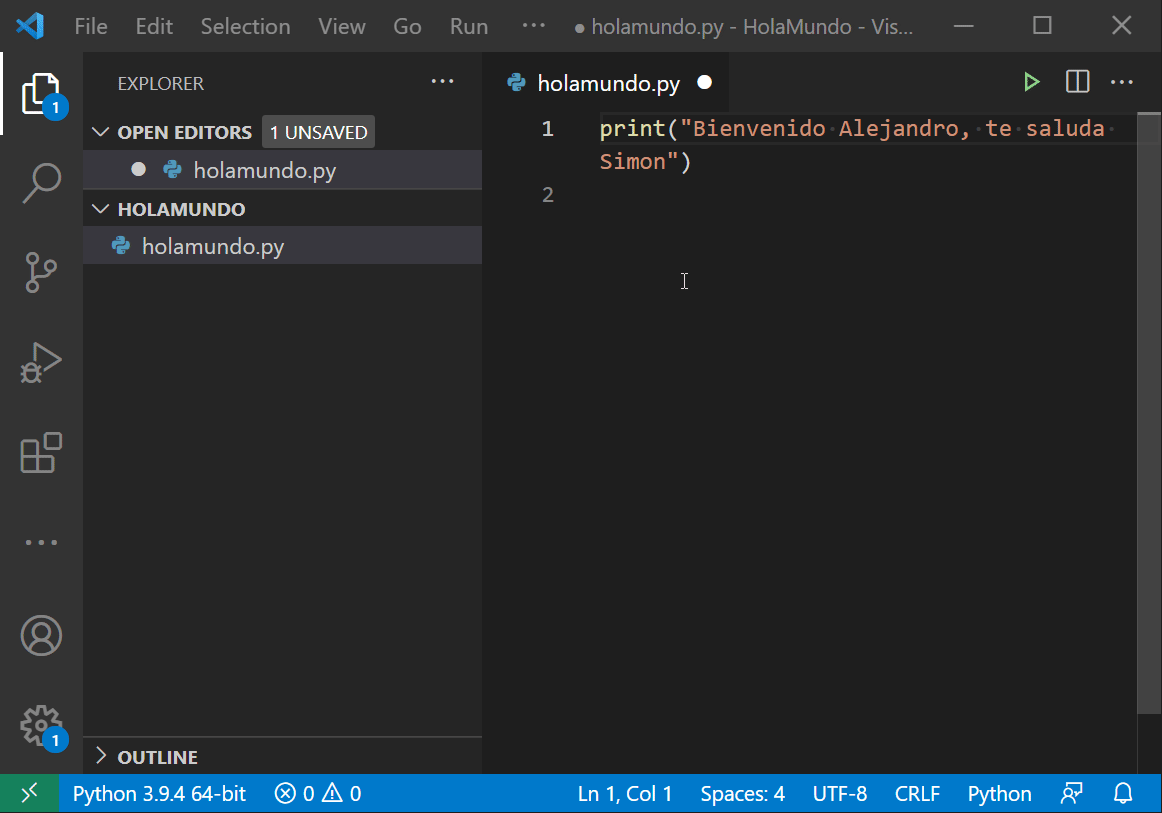
Task: Open notifications bell icon
Action: [x=1123, y=794]
